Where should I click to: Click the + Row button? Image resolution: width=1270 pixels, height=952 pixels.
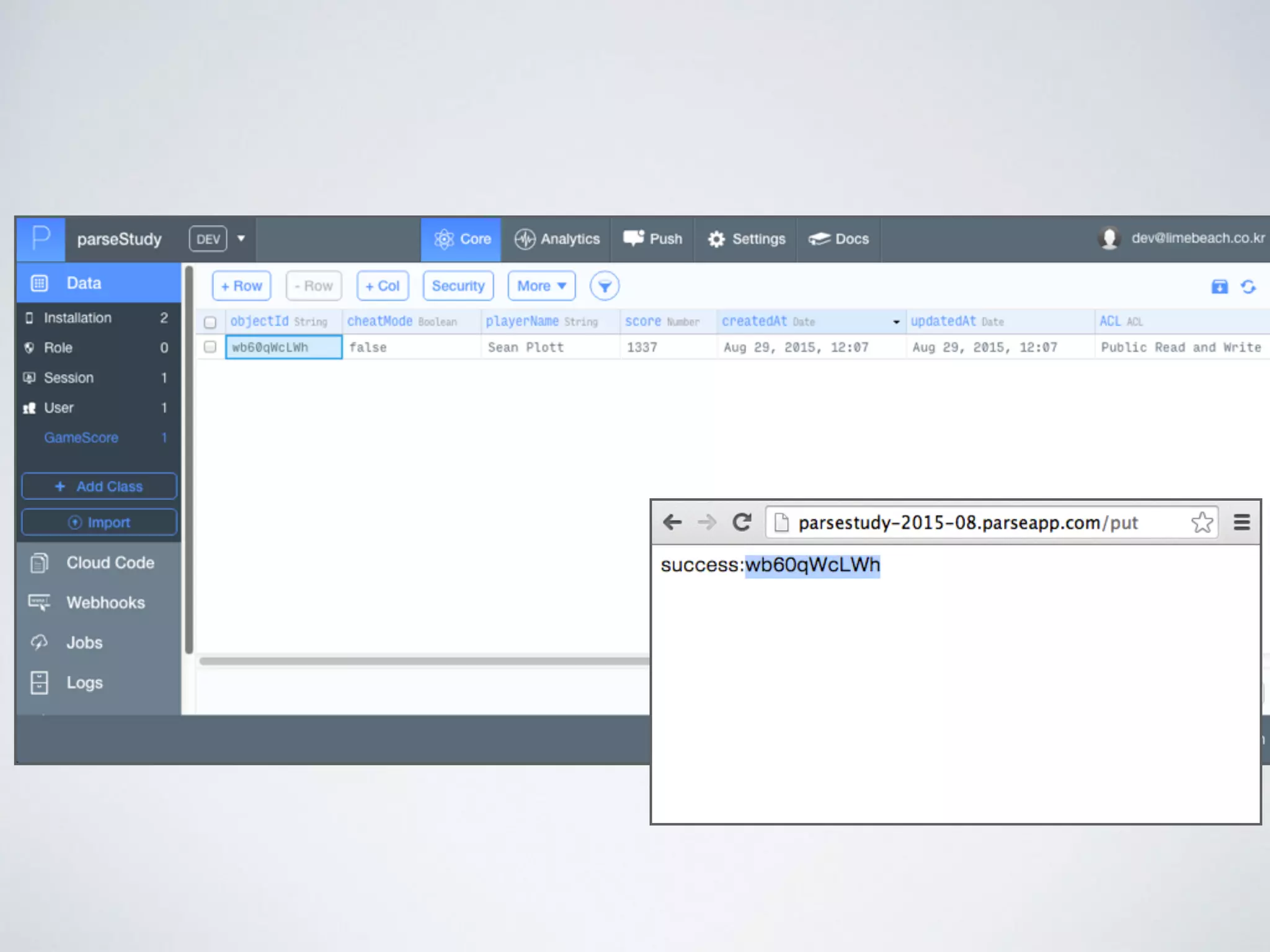[241, 286]
